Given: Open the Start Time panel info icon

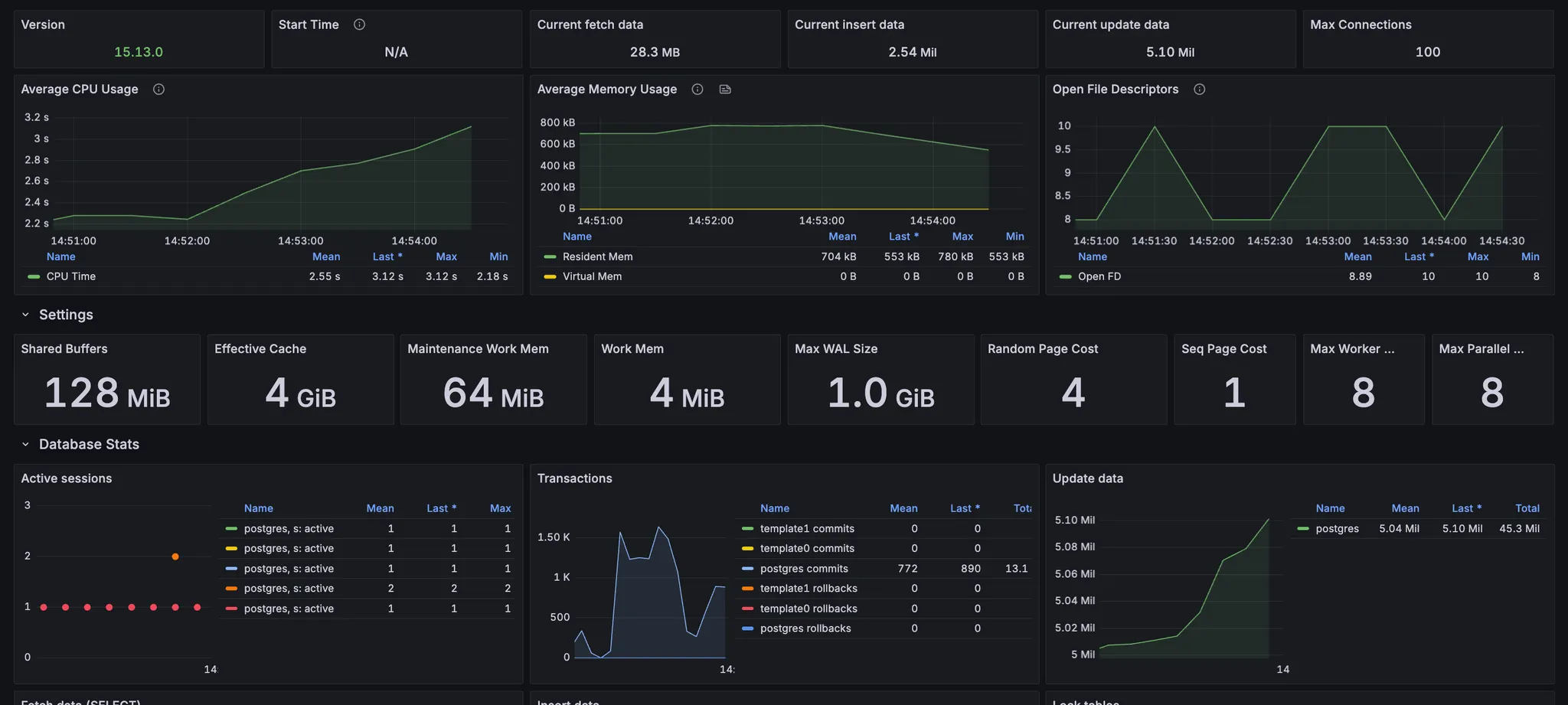Looking at the screenshot, I should coord(359,24).
